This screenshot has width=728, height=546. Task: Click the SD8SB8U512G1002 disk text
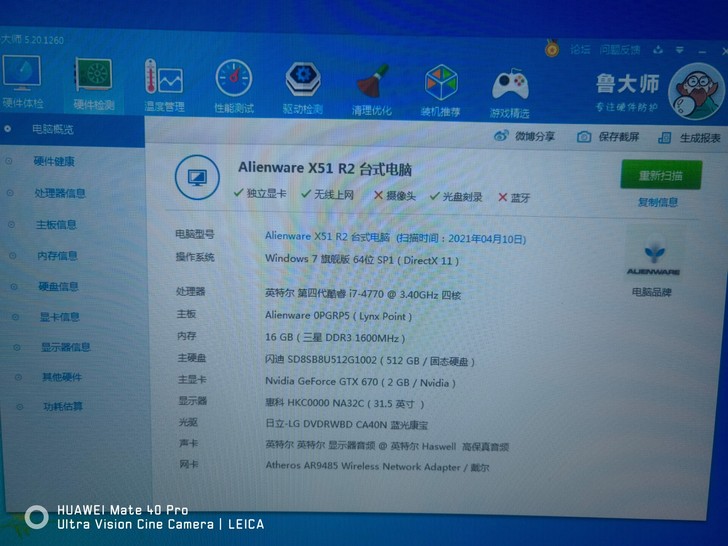pos(370,360)
